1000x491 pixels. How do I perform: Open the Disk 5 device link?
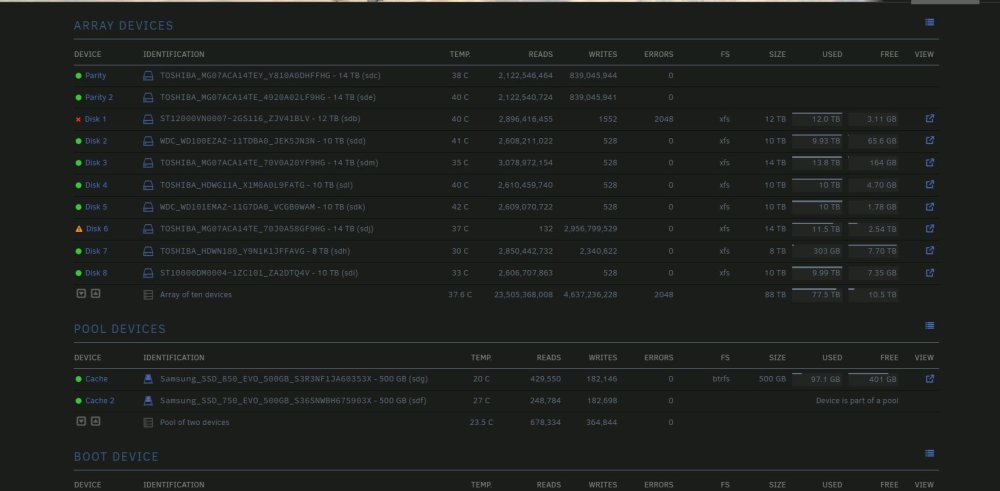point(96,207)
